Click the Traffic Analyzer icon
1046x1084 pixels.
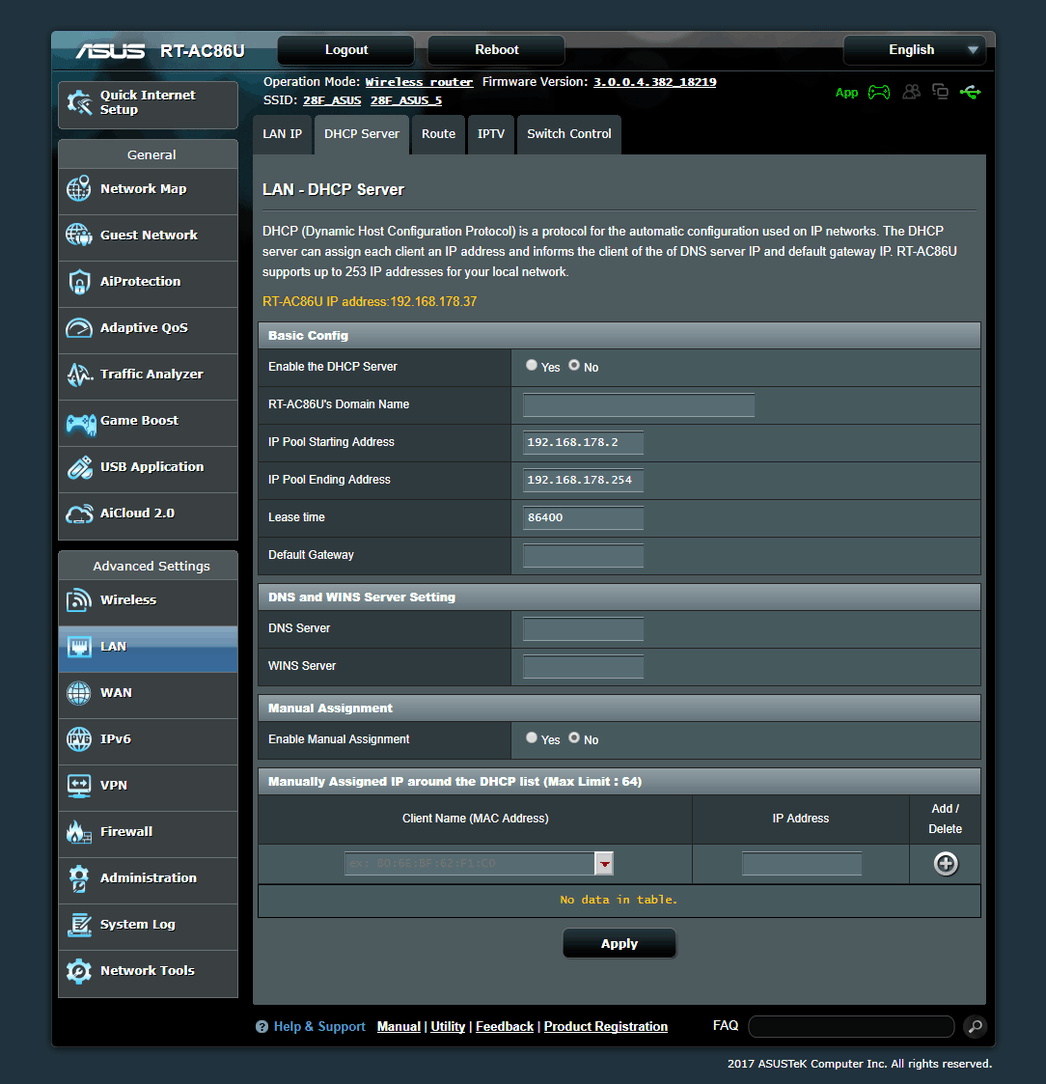coord(80,374)
